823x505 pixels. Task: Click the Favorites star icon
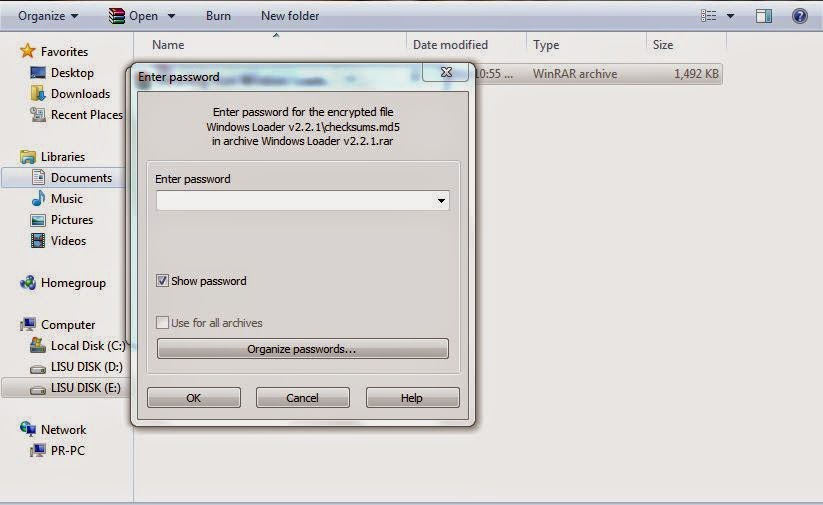[27, 51]
